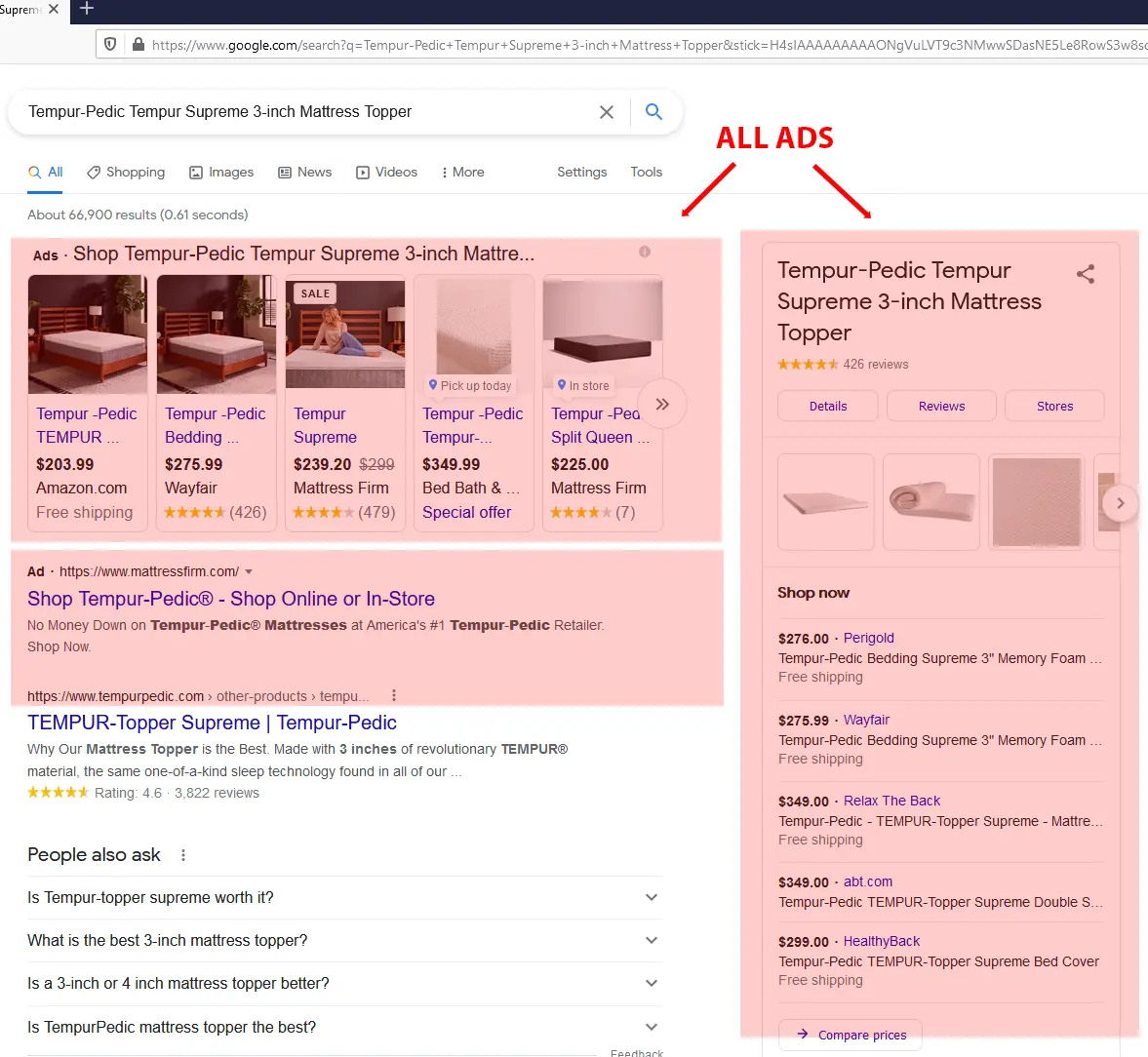Share the Tempur-Pedic product panel
This screenshot has width=1148, height=1057.
pos(1086,274)
